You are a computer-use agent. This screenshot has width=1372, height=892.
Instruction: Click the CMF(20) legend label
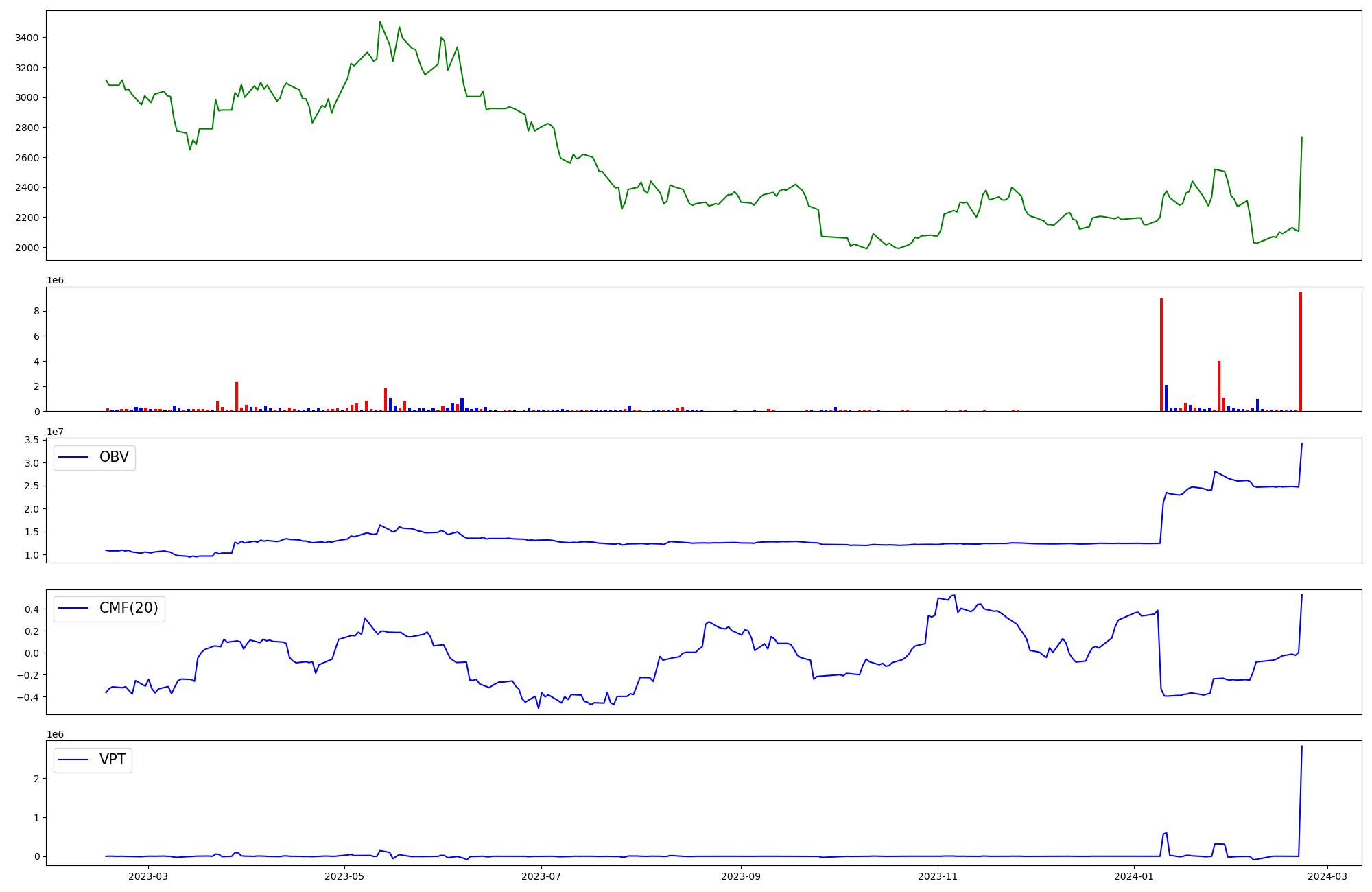128,609
